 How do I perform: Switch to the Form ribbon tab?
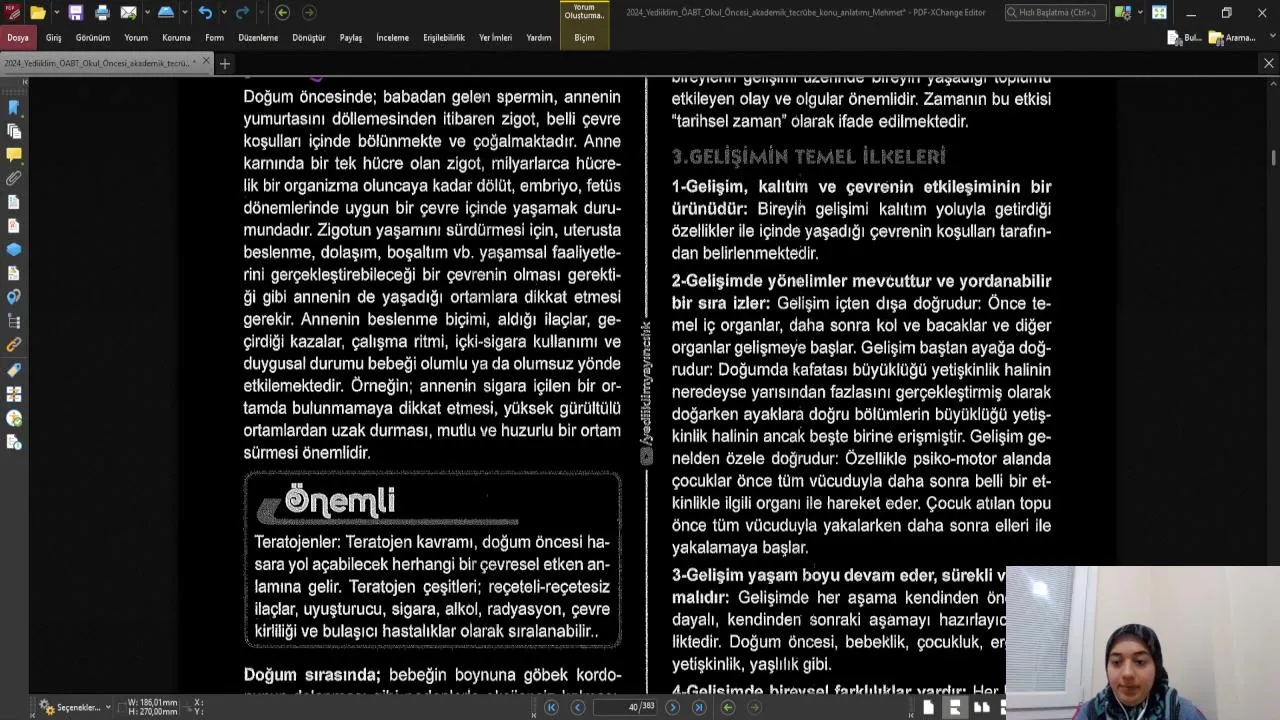click(x=214, y=38)
